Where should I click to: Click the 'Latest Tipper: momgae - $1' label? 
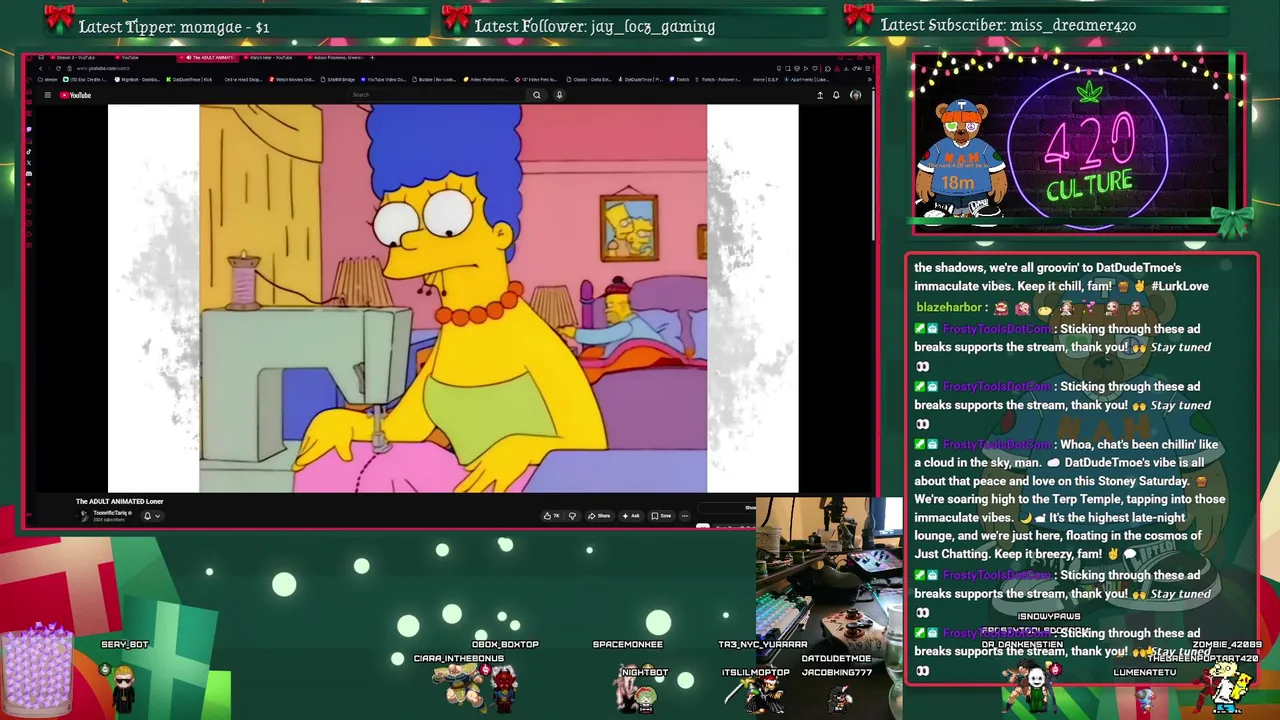(174, 27)
